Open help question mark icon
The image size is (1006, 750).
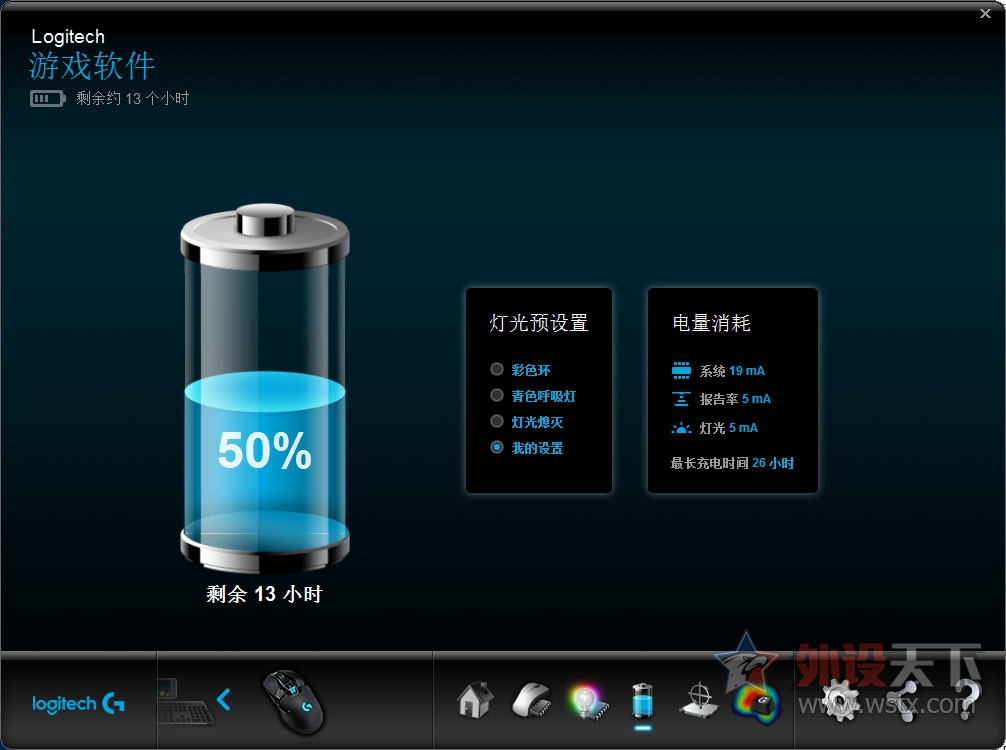pos(968,700)
